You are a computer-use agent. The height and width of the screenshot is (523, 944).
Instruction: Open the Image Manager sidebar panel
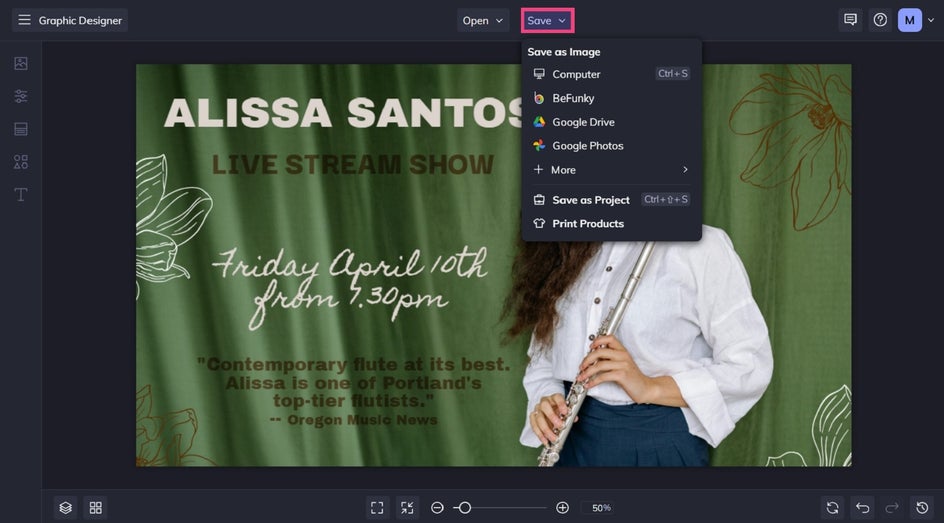point(21,63)
